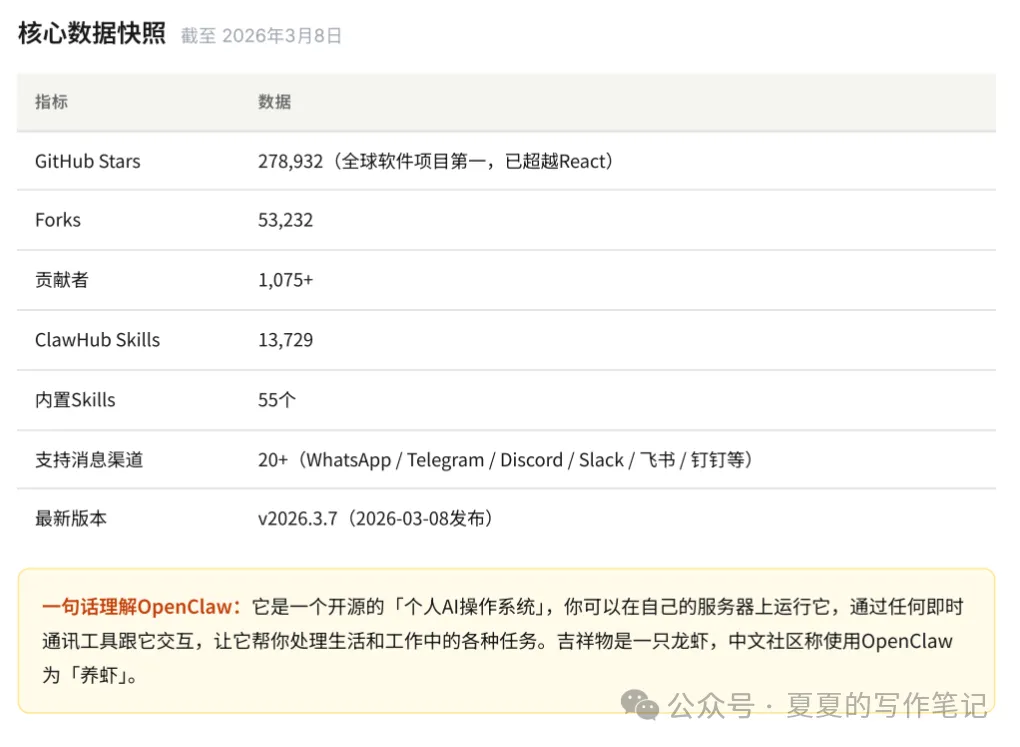Select the 贡献者 row label
The width and height of the screenshot is (1020, 747).
(x=62, y=280)
